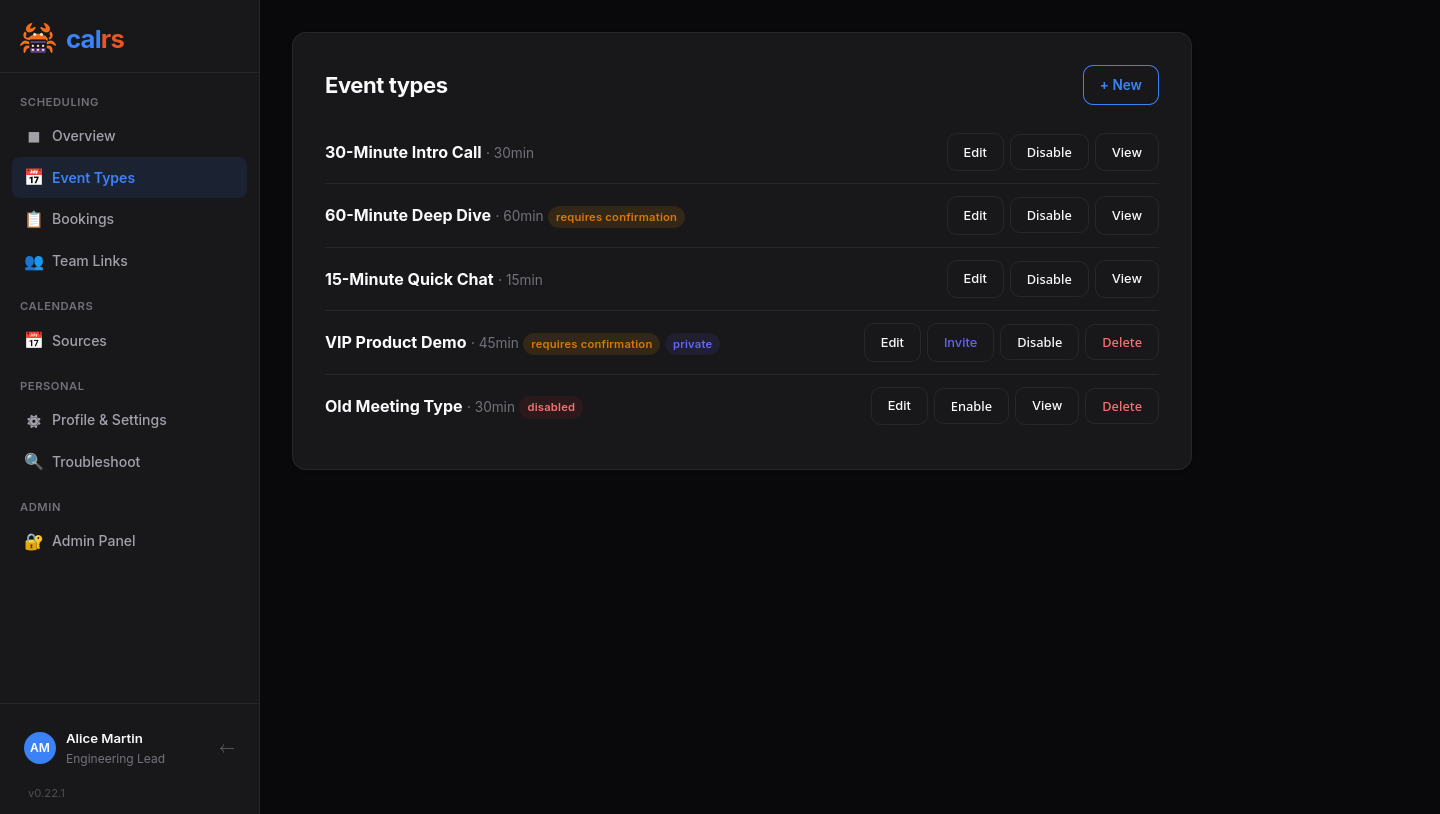Click the Event Types calendar icon
Image resolution: width=1440 pixels, height=814 pixels.
click(33, 177)
